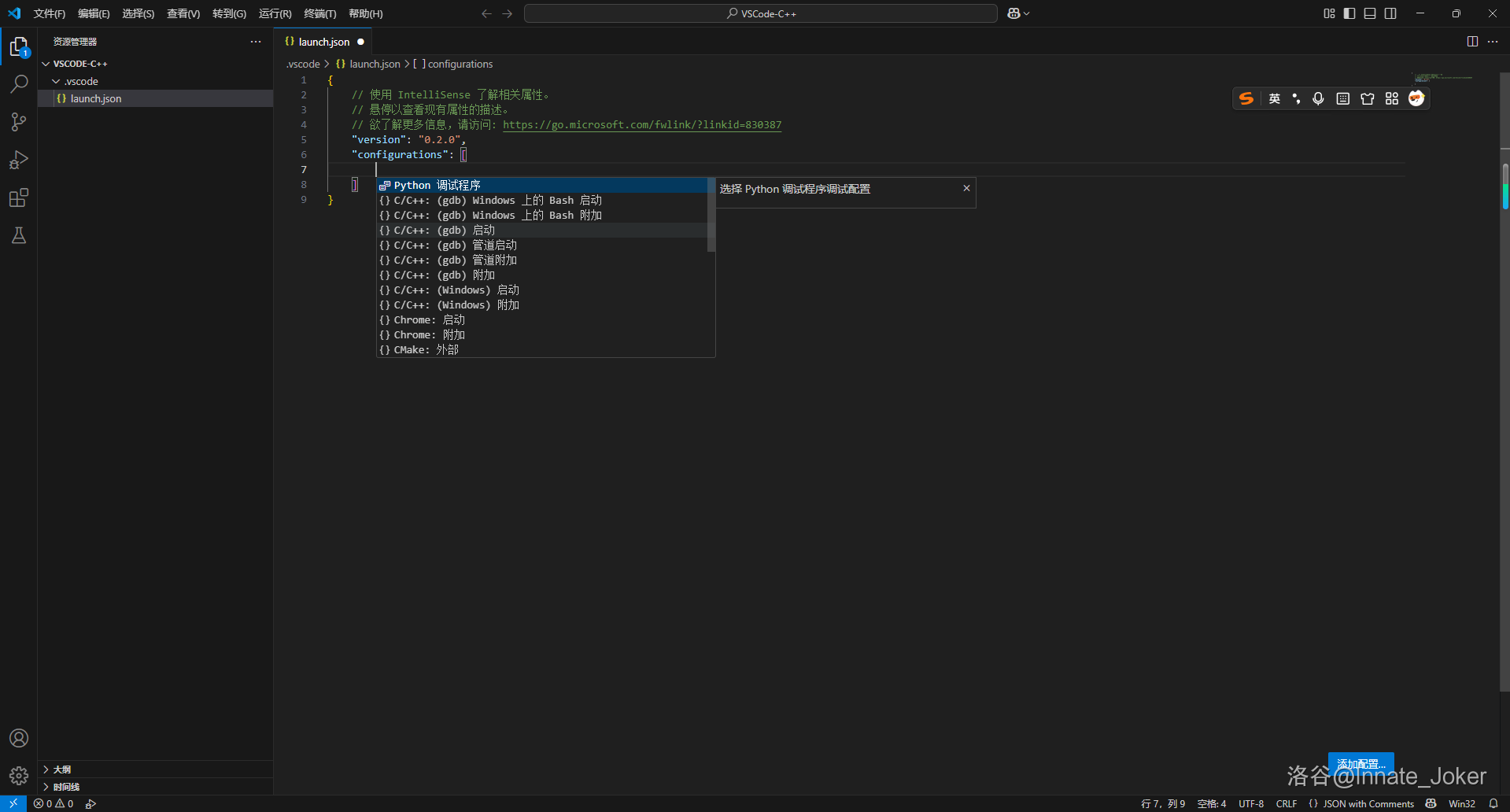Toggle the panel layout icon in title bar
Screen dimensions: 1510x812
1370,13
